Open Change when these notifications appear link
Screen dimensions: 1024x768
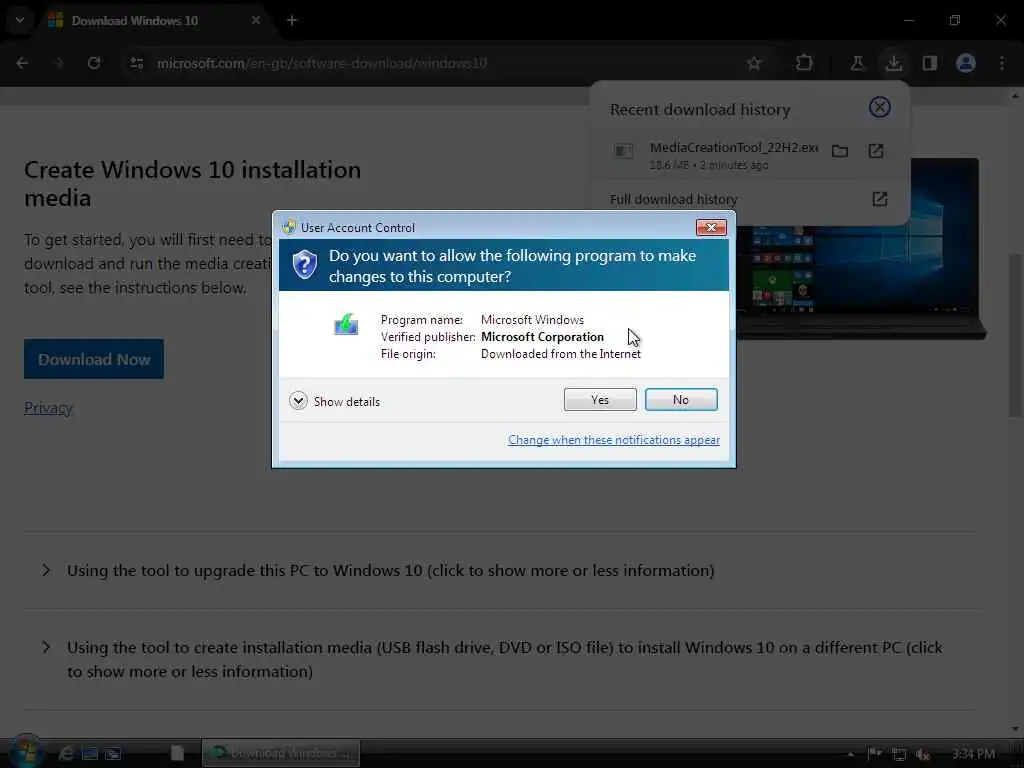tap(613, 440)
